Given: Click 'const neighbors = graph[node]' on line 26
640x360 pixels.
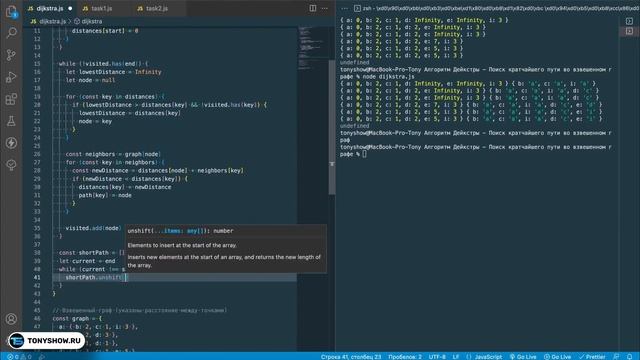Looking at the screenshot, I should coord(113,154).
